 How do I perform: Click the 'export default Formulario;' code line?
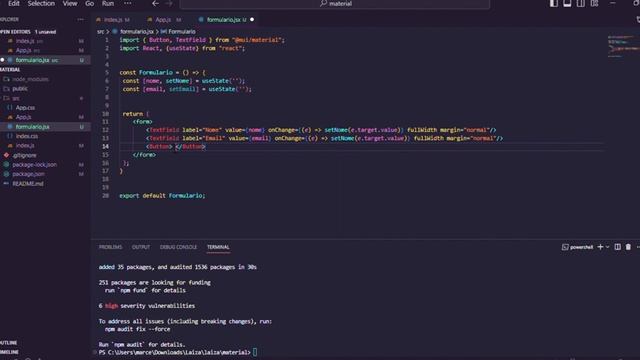(162, 196)
